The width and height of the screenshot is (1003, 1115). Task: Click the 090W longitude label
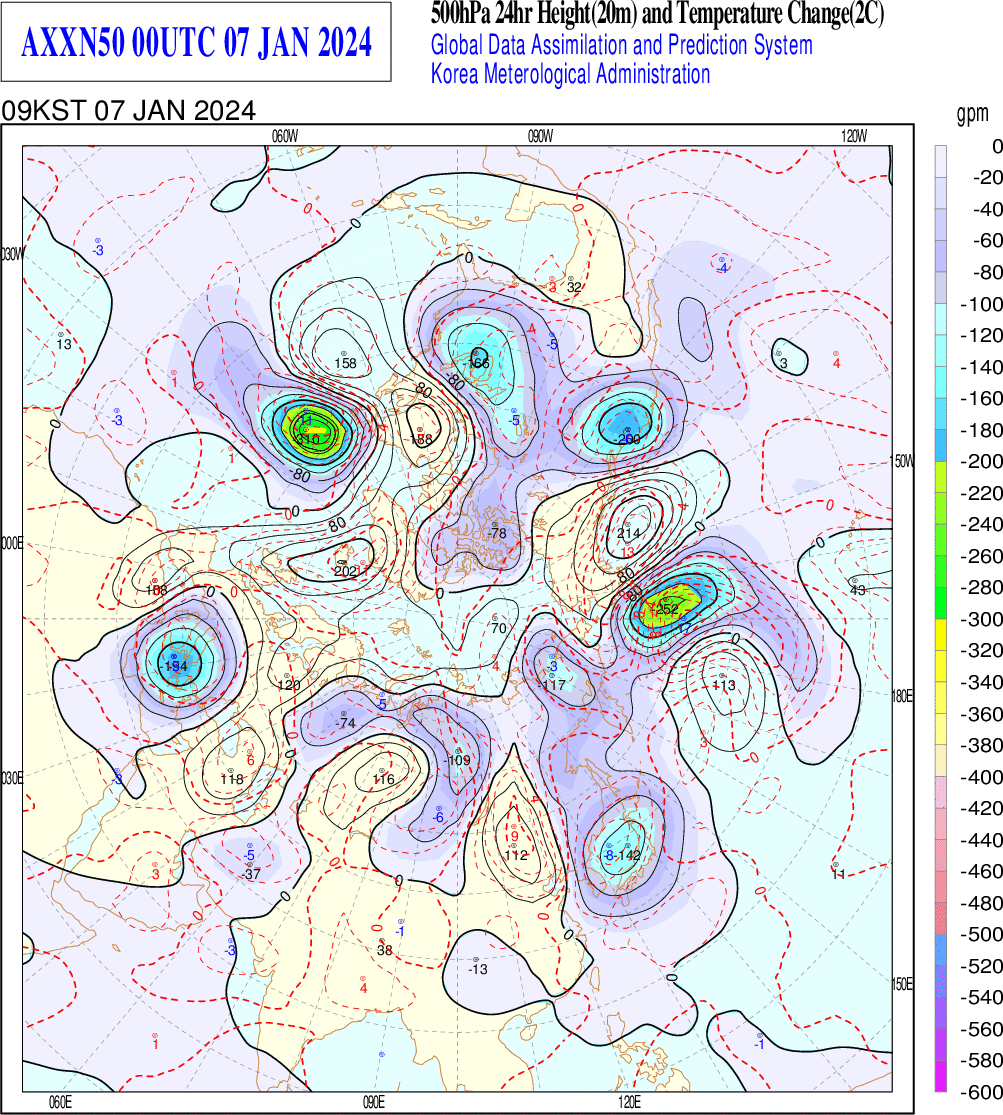coord(540,137)
